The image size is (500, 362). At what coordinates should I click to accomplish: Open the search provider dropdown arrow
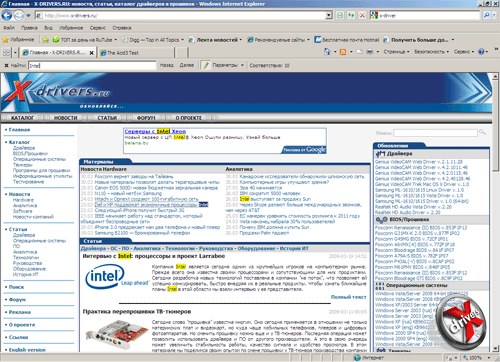(495, 15)
